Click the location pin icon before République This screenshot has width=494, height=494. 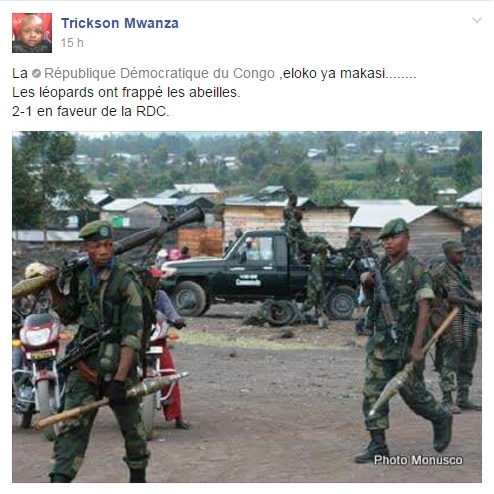point(36,74)
